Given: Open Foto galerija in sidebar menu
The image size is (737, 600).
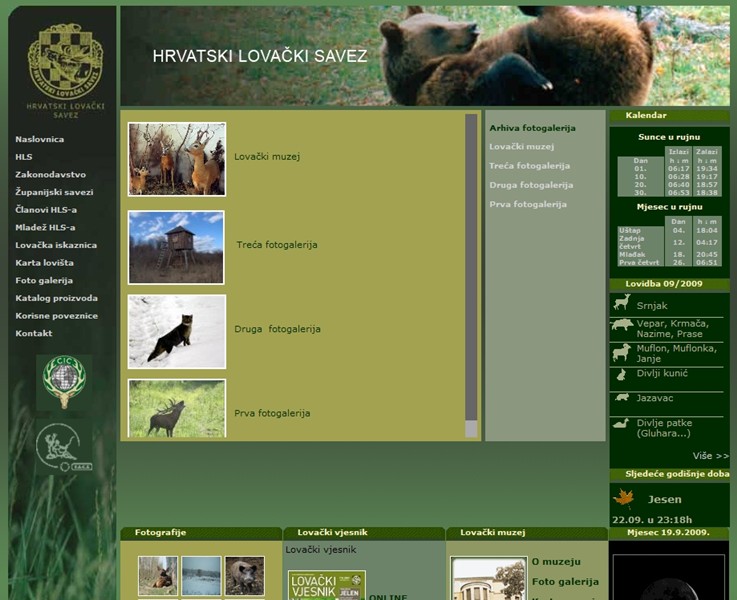Looking at the screenshot, I should (x=44, y=281).
